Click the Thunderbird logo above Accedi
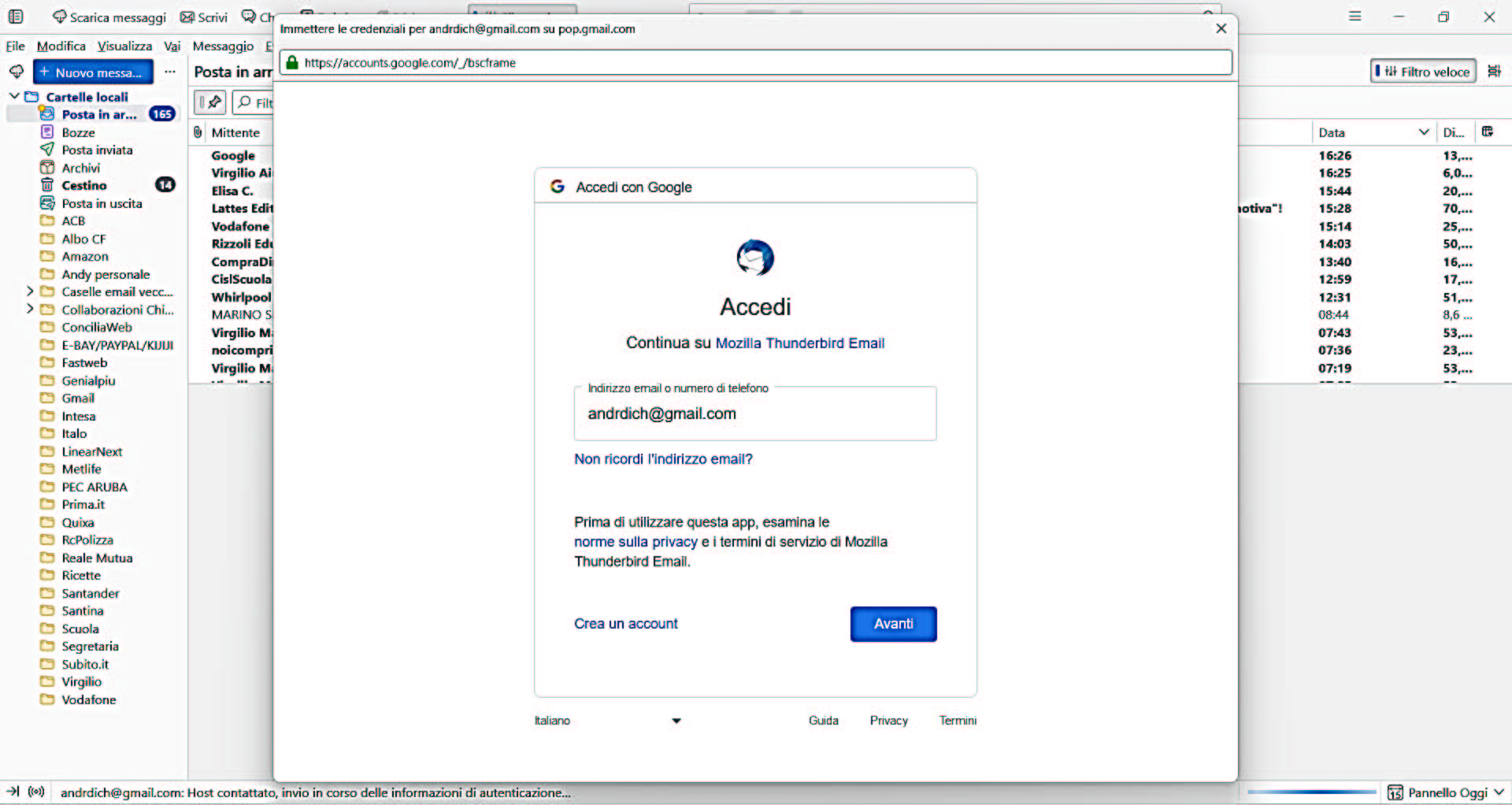This screenshot has height=805, width=1512. pos(755,258)
